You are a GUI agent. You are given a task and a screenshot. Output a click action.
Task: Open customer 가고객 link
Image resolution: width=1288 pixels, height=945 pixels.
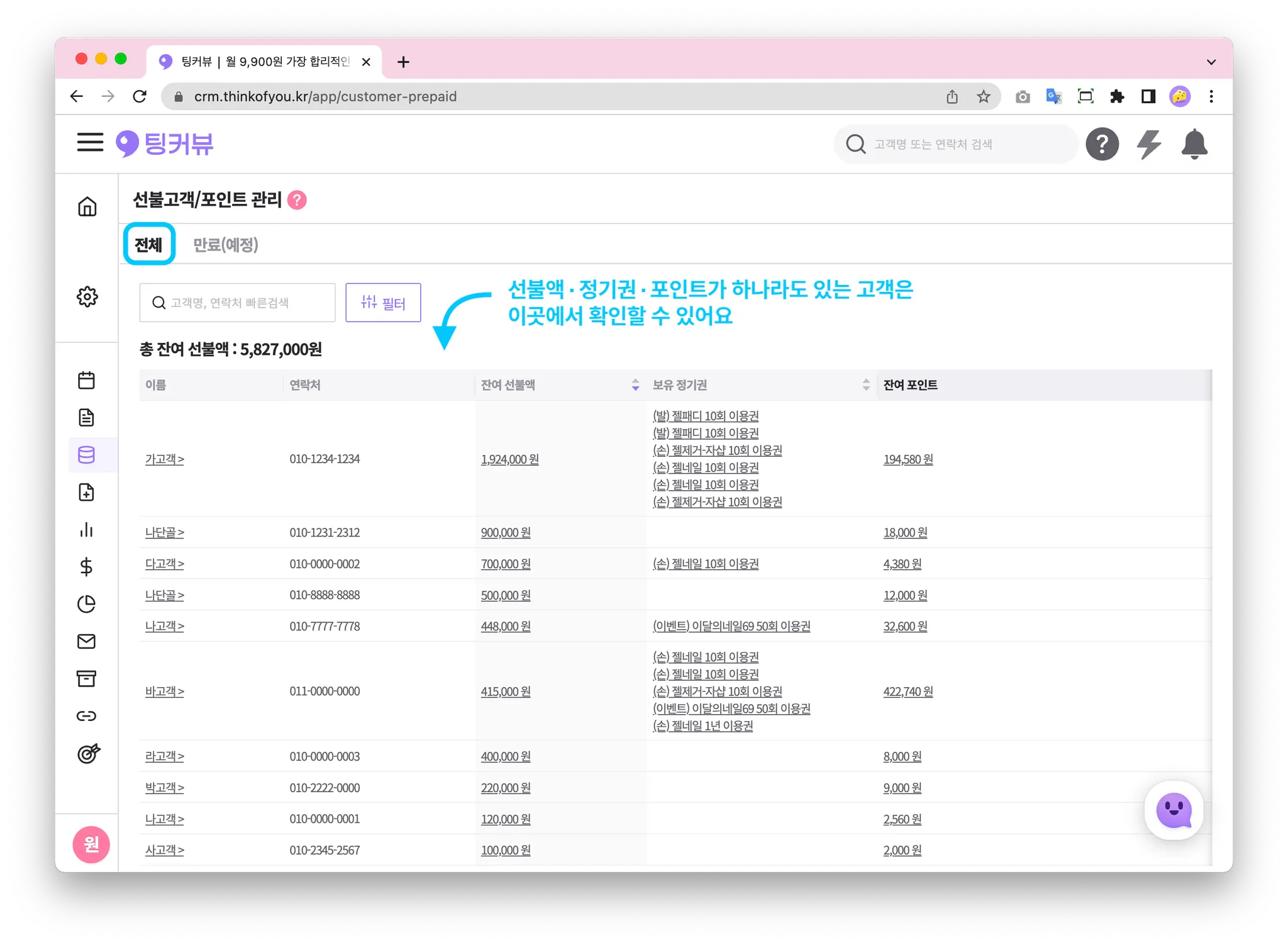164,459
